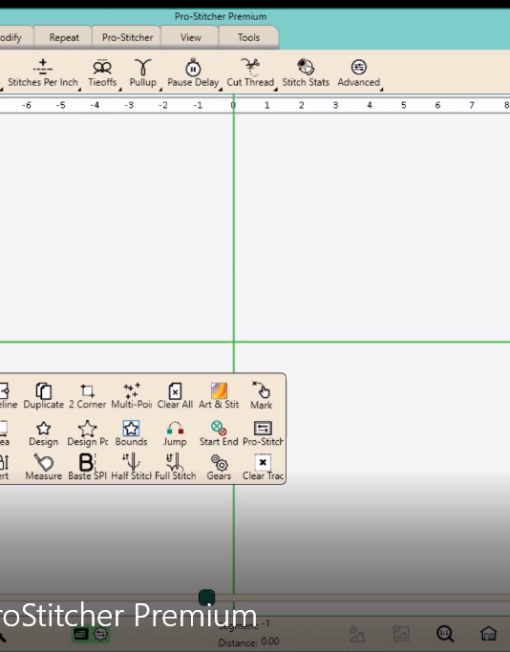510x652 pixels.
Task: Open Advanced settings
Action: tap(359, 73)
